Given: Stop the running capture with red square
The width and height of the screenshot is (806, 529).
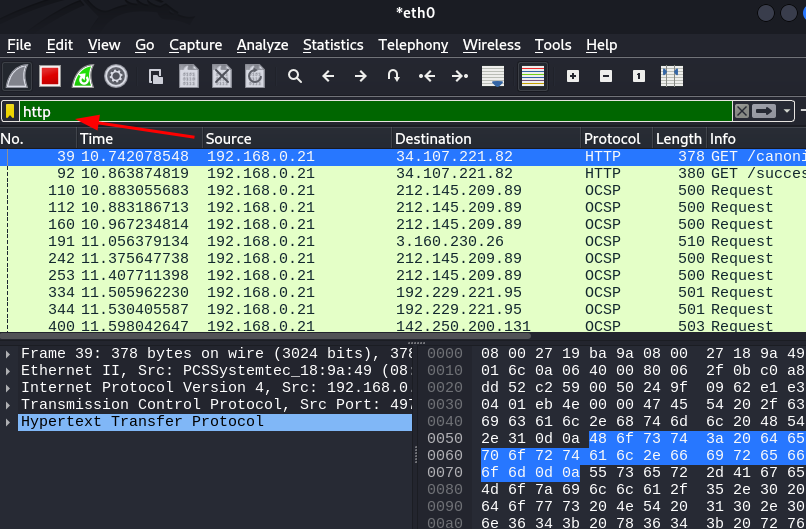Looking at the screenshot, I should point(50,77).
